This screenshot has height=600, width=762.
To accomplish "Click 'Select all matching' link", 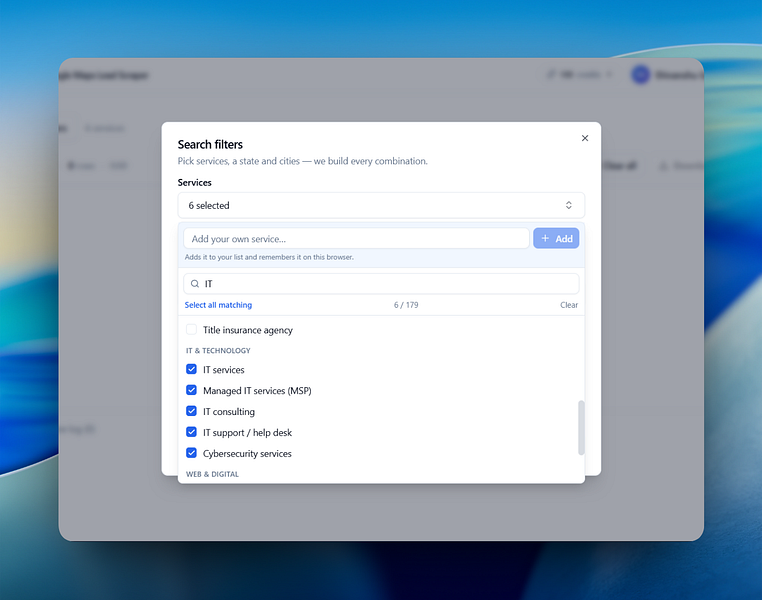I will pos(218,305).
